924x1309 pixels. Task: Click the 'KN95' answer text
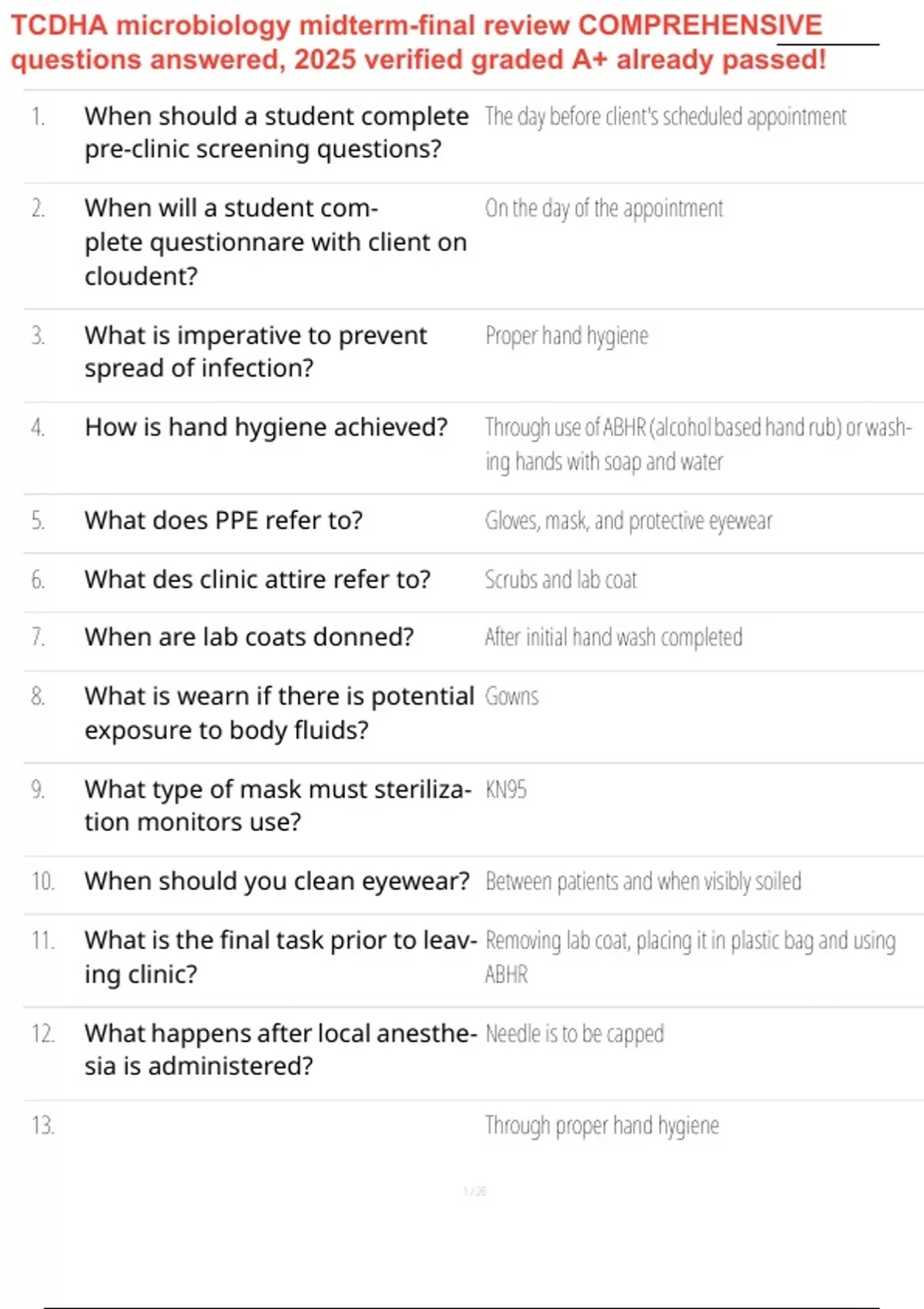pyautogui.click(x=506, y=790)
